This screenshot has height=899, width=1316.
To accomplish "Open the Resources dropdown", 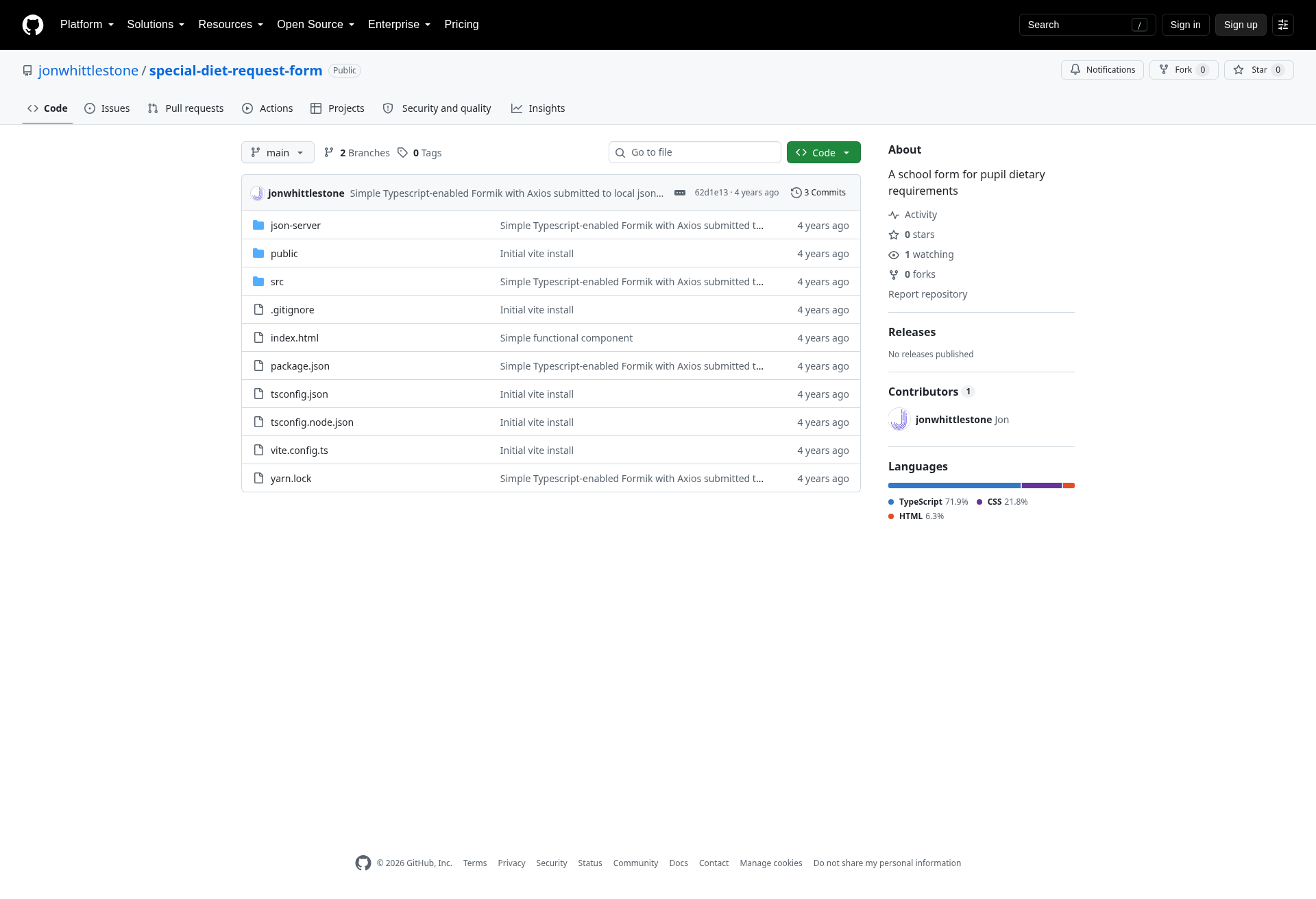I will 231,25.
